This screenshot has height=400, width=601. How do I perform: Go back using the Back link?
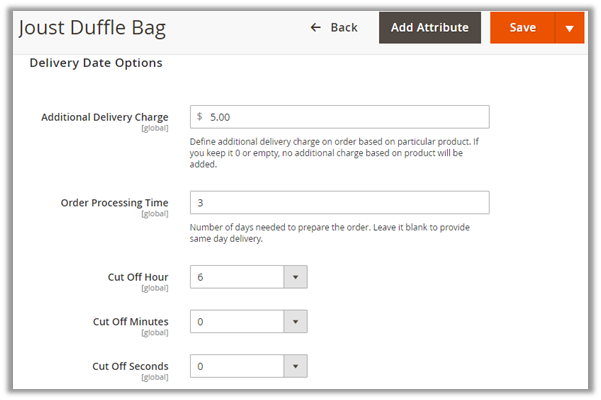[x=343, y=27]
